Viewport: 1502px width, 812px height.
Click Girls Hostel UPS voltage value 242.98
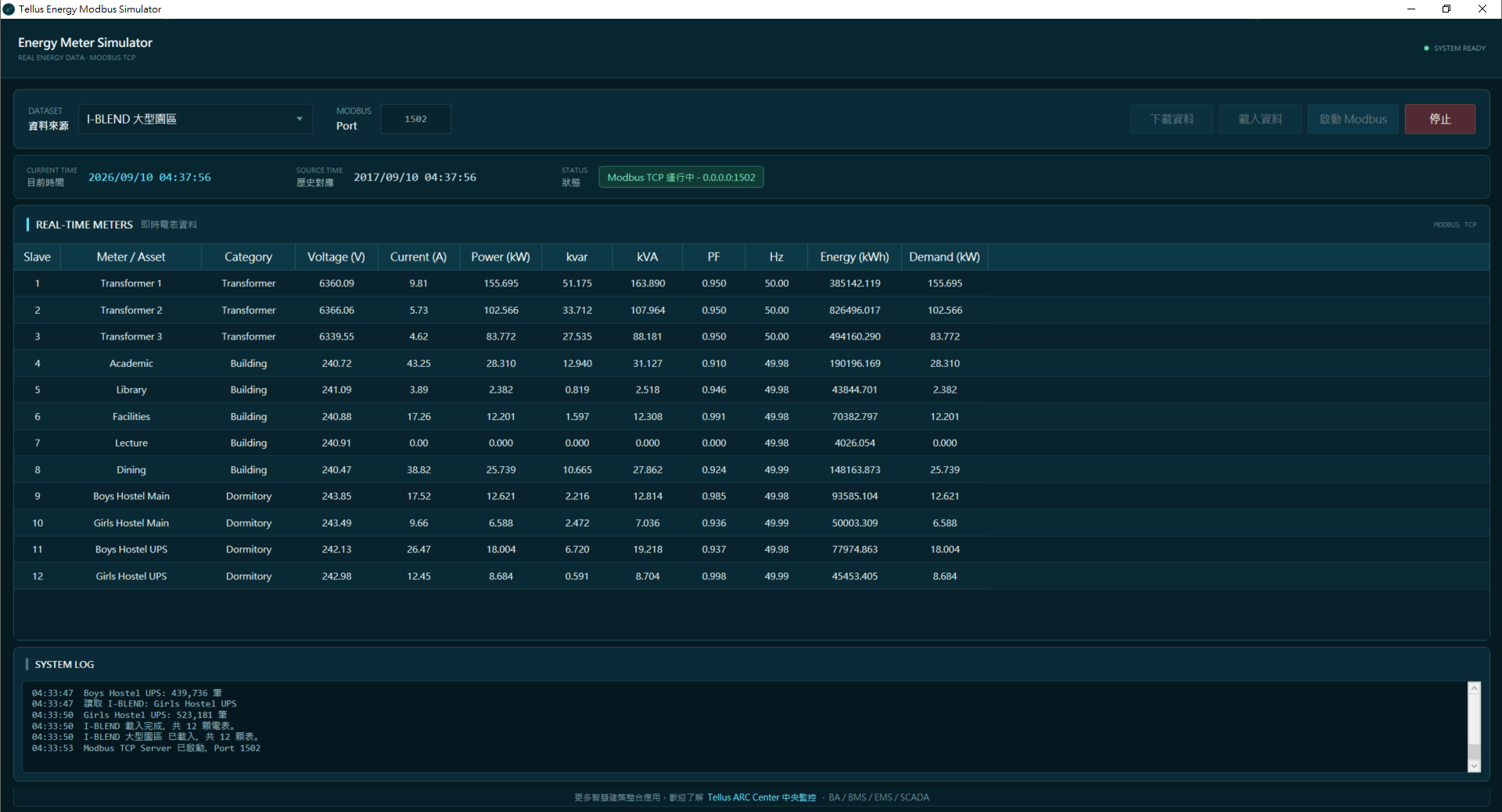click(336, 576)
